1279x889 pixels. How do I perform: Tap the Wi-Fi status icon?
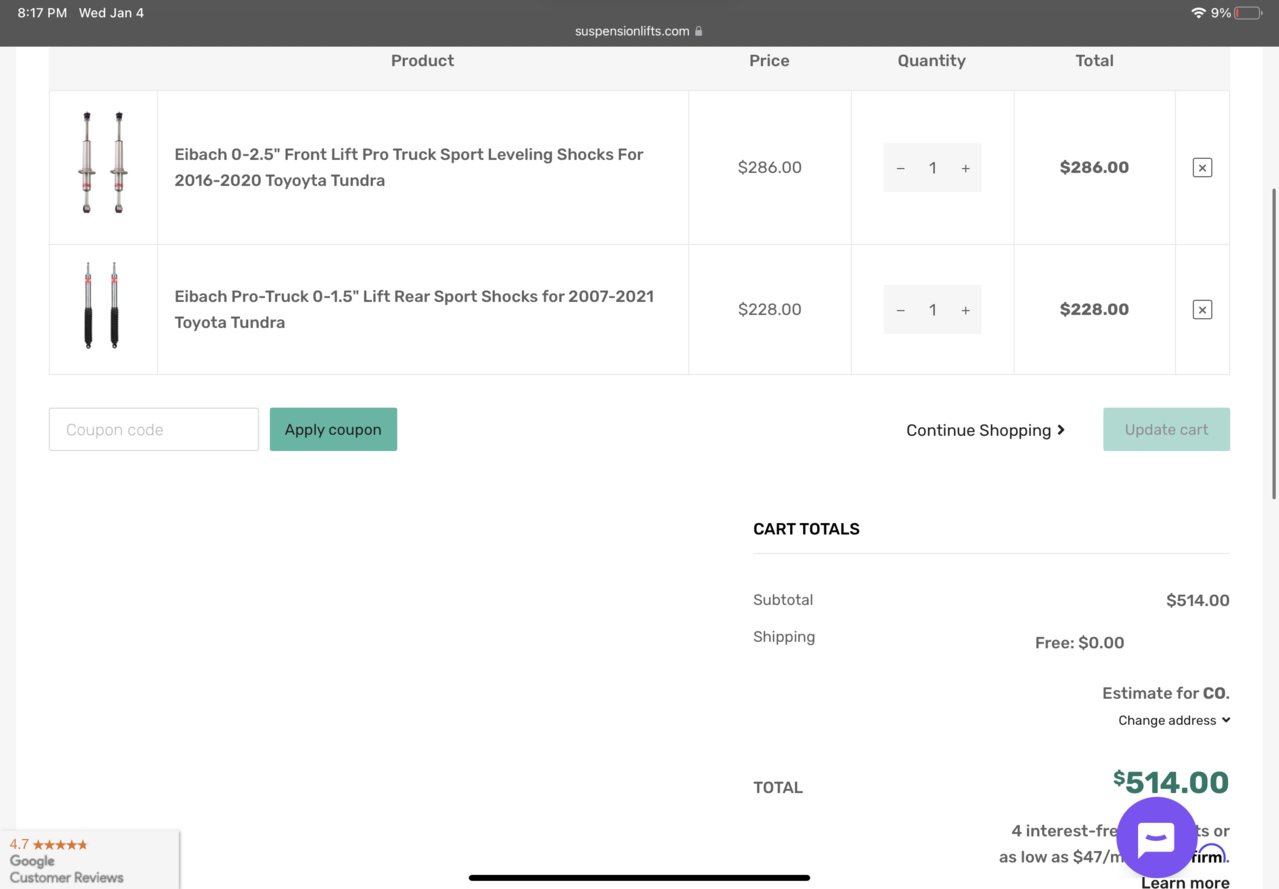pos(1197,13)
